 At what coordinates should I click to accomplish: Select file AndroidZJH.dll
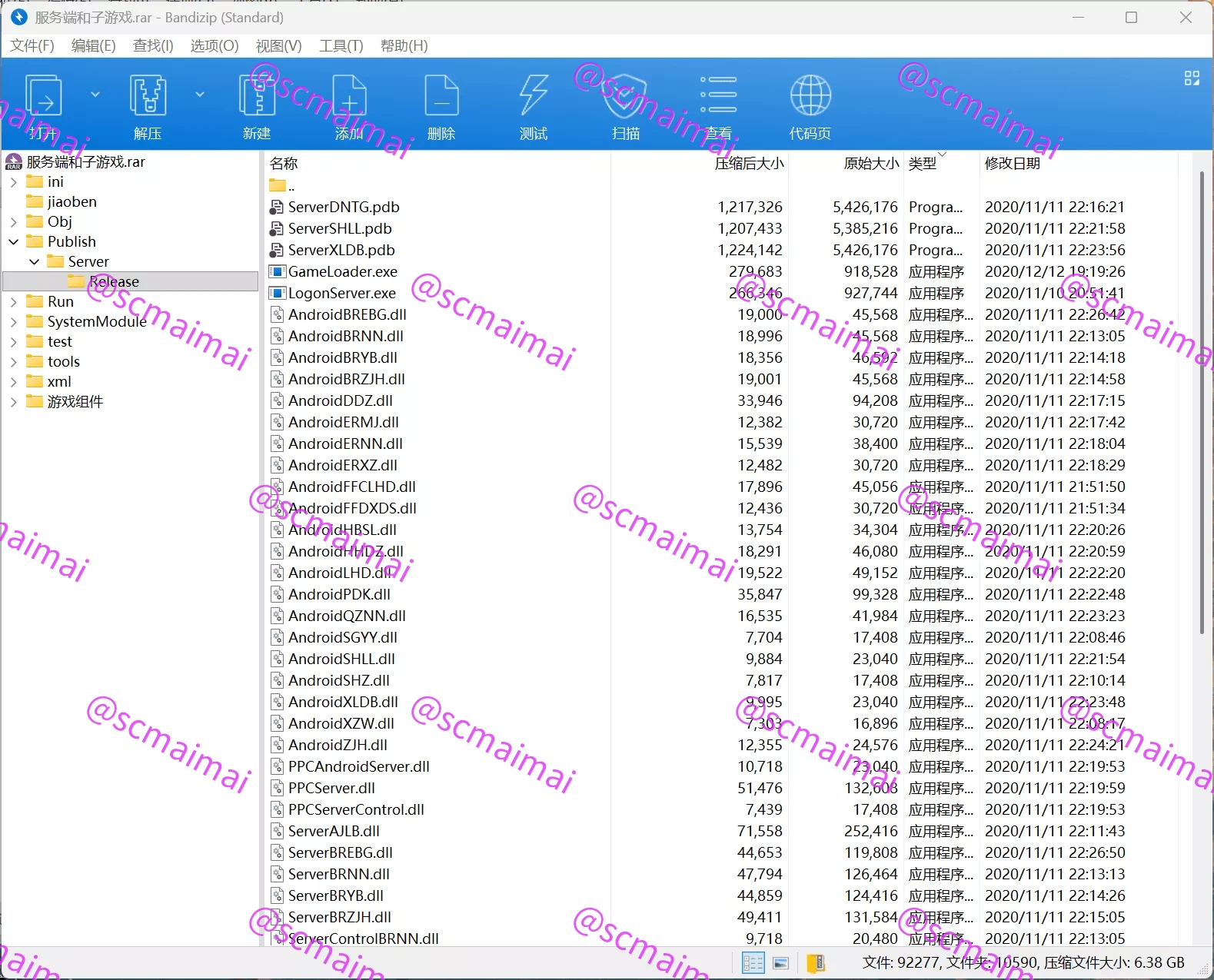(x=338, y=745)
